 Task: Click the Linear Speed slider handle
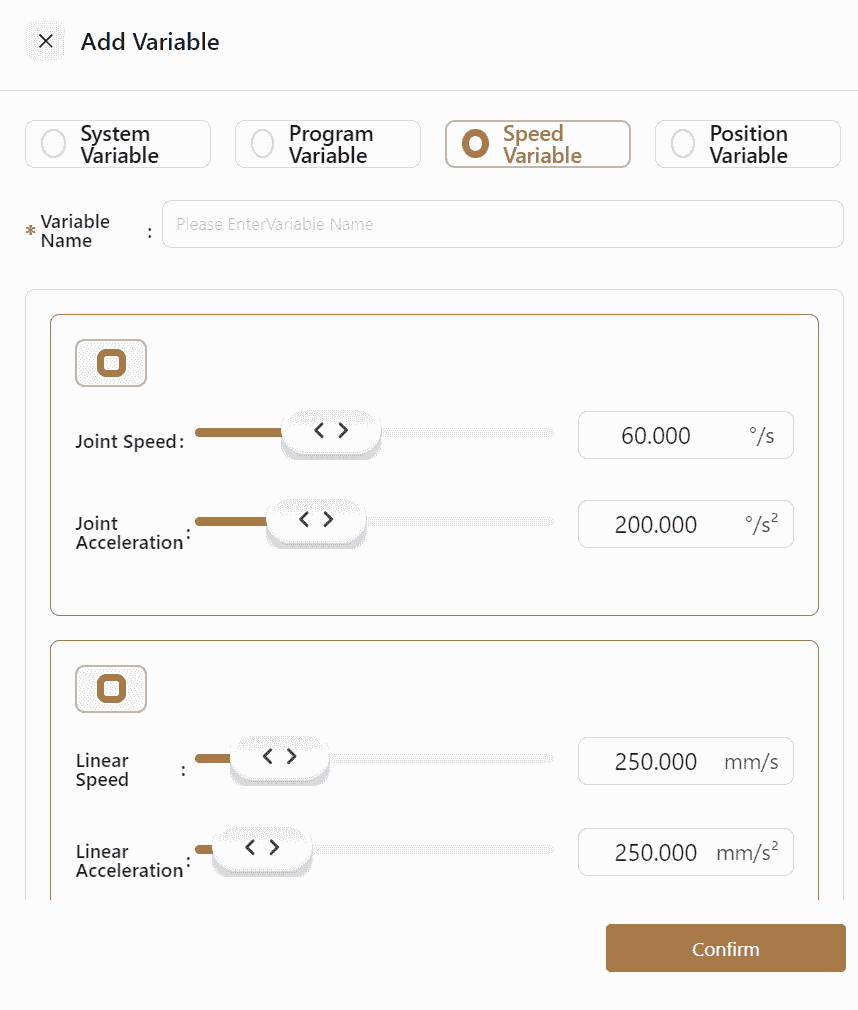point(279,758)
